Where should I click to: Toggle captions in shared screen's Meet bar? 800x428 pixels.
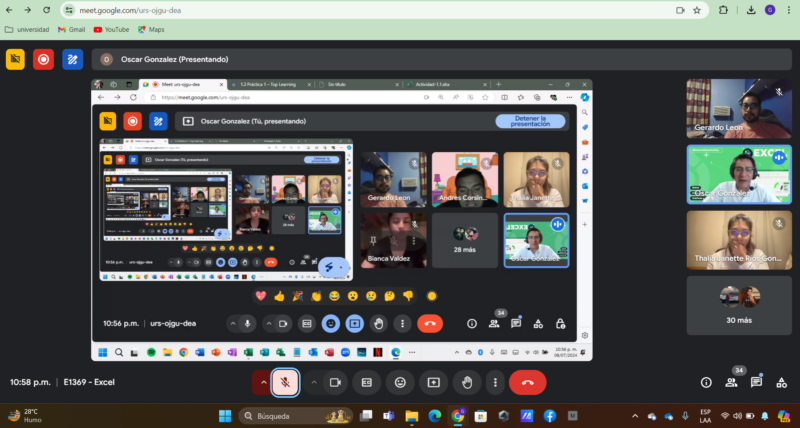pyautogui.click(x=307, y=323)
